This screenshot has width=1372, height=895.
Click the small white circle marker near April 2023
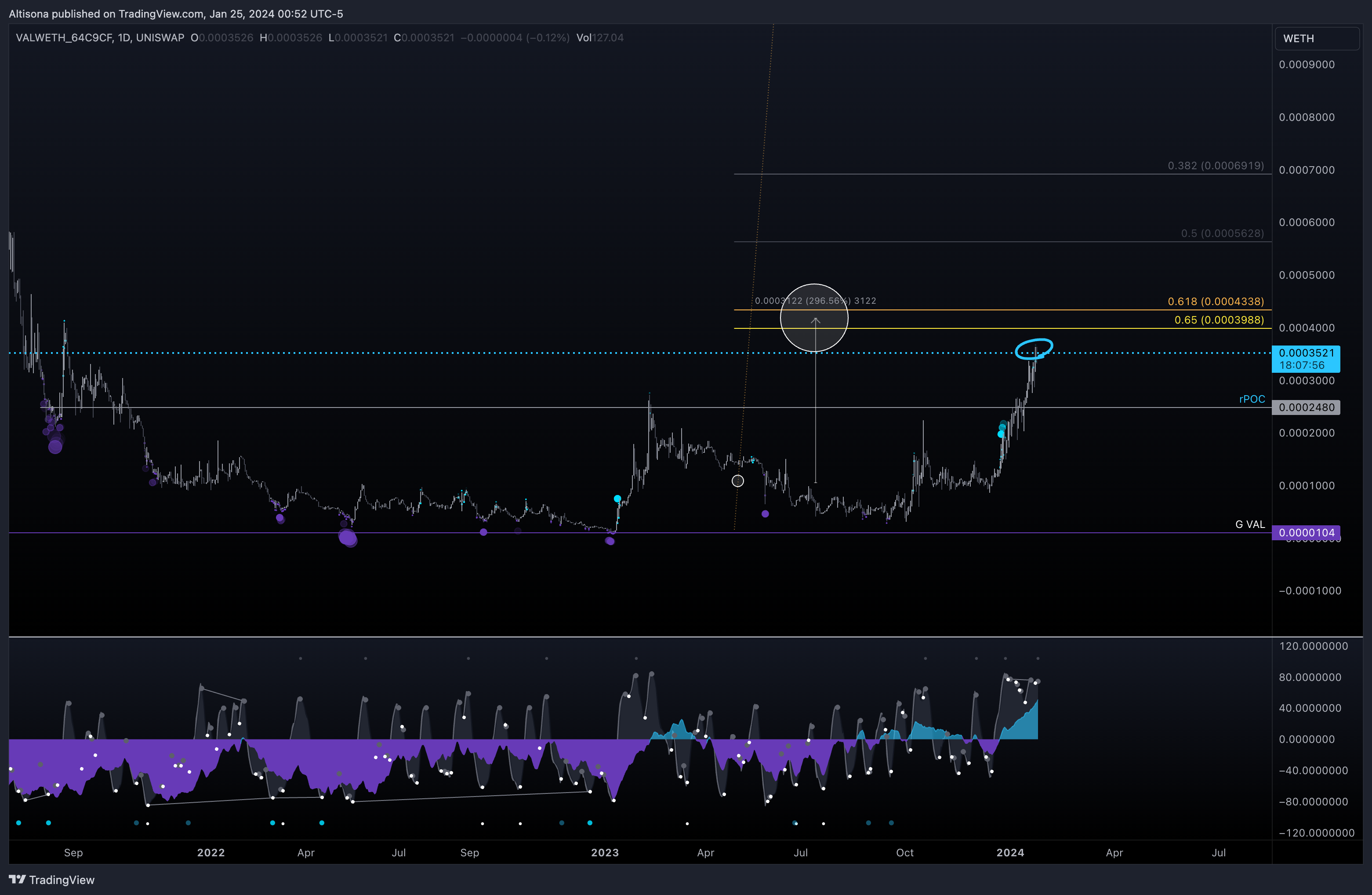(x=737, y=481)
